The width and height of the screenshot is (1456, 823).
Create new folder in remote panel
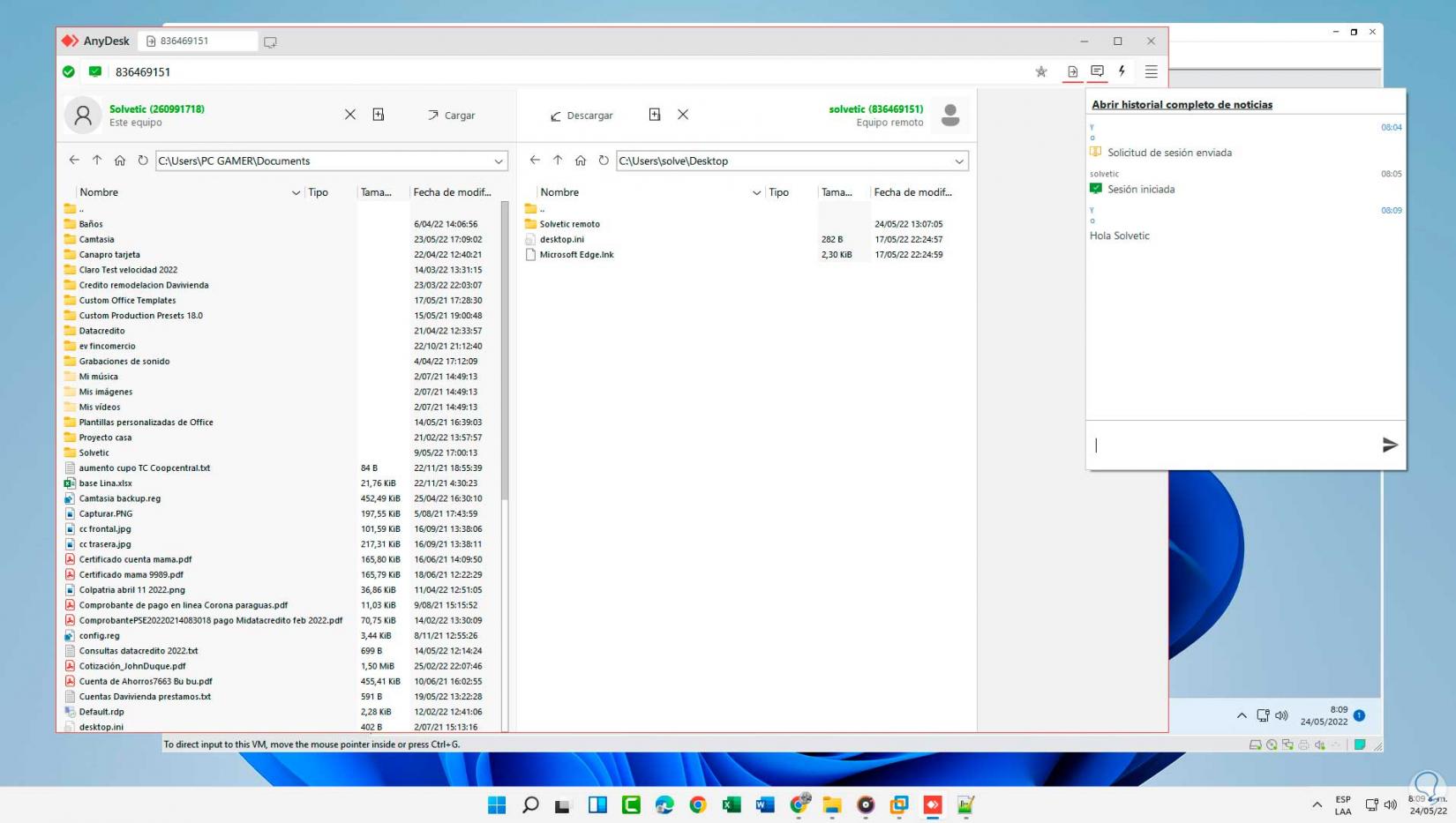(x=655, y=115)
